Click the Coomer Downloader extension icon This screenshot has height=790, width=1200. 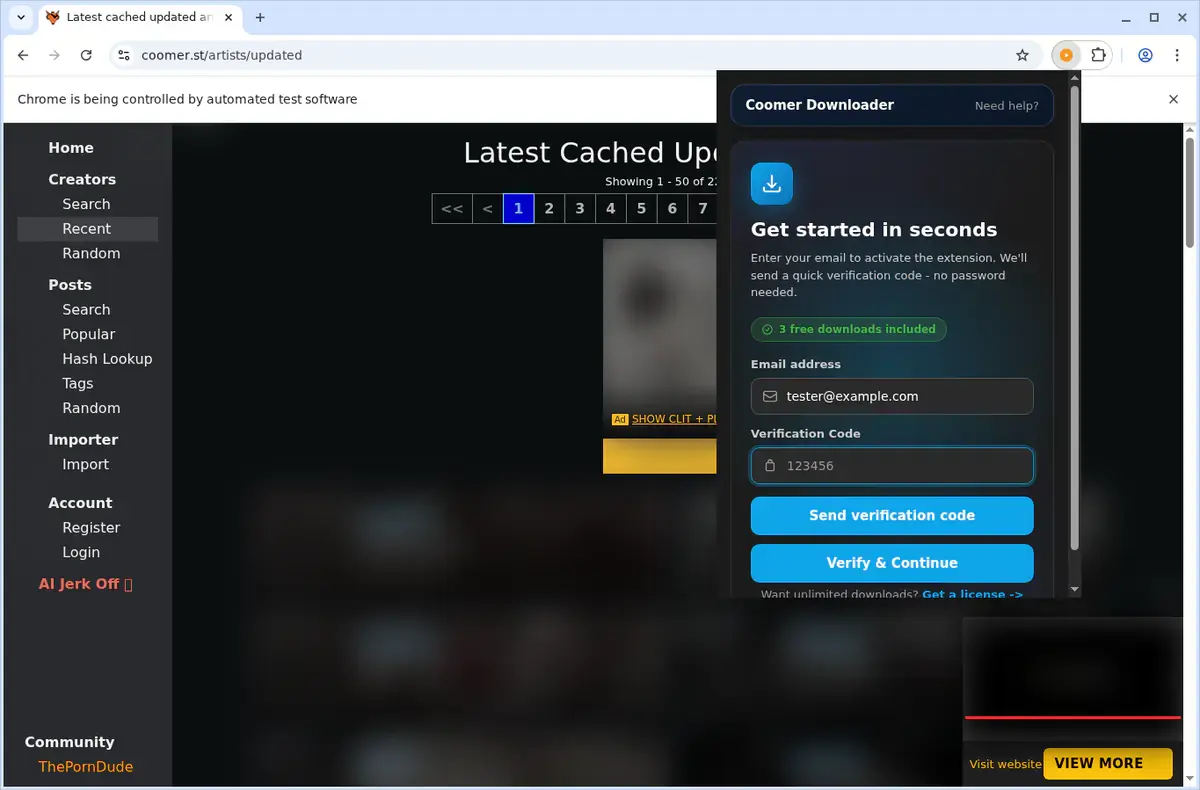[x=1066, y=55]
